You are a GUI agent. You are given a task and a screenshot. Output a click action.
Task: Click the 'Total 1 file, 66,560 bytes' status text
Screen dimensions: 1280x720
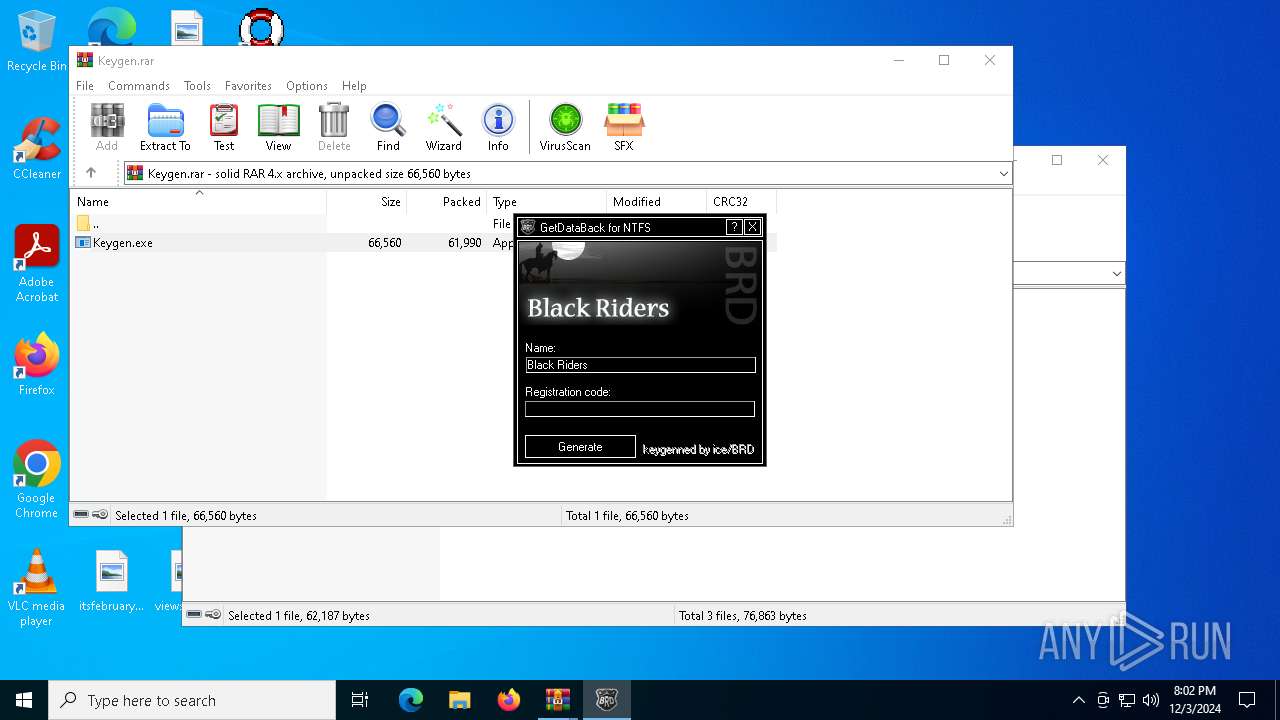click(x=627, y=516)
